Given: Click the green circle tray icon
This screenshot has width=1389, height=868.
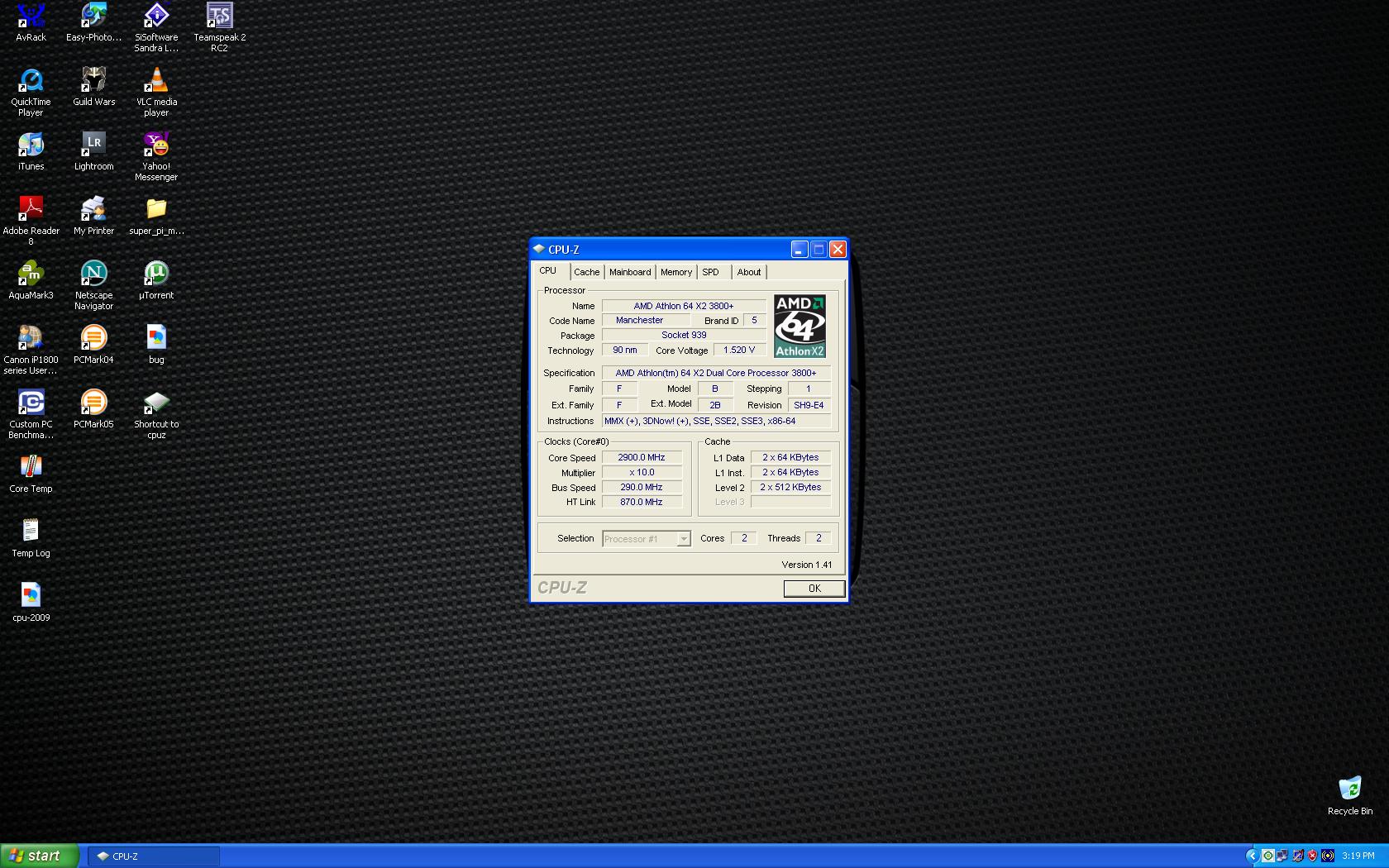Looking at the screenshot, I should (1267, 856).
